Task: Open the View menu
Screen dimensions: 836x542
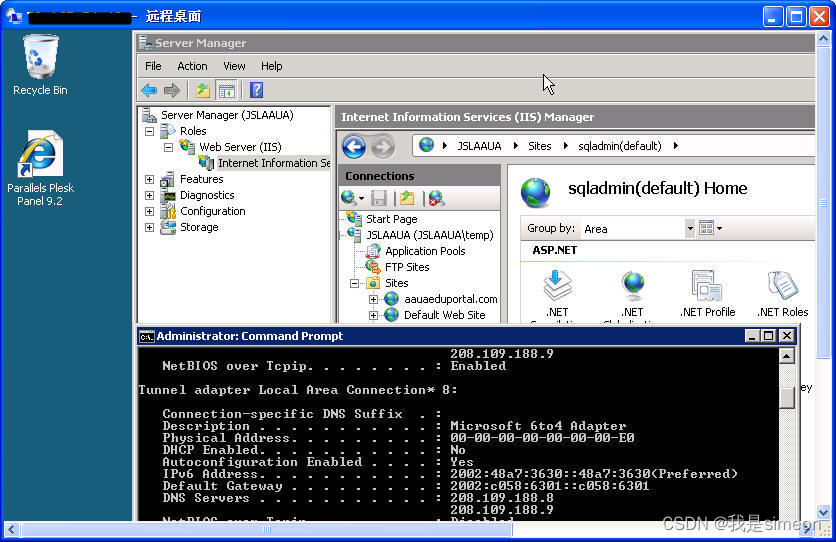Action: click(x=234, y=66)
